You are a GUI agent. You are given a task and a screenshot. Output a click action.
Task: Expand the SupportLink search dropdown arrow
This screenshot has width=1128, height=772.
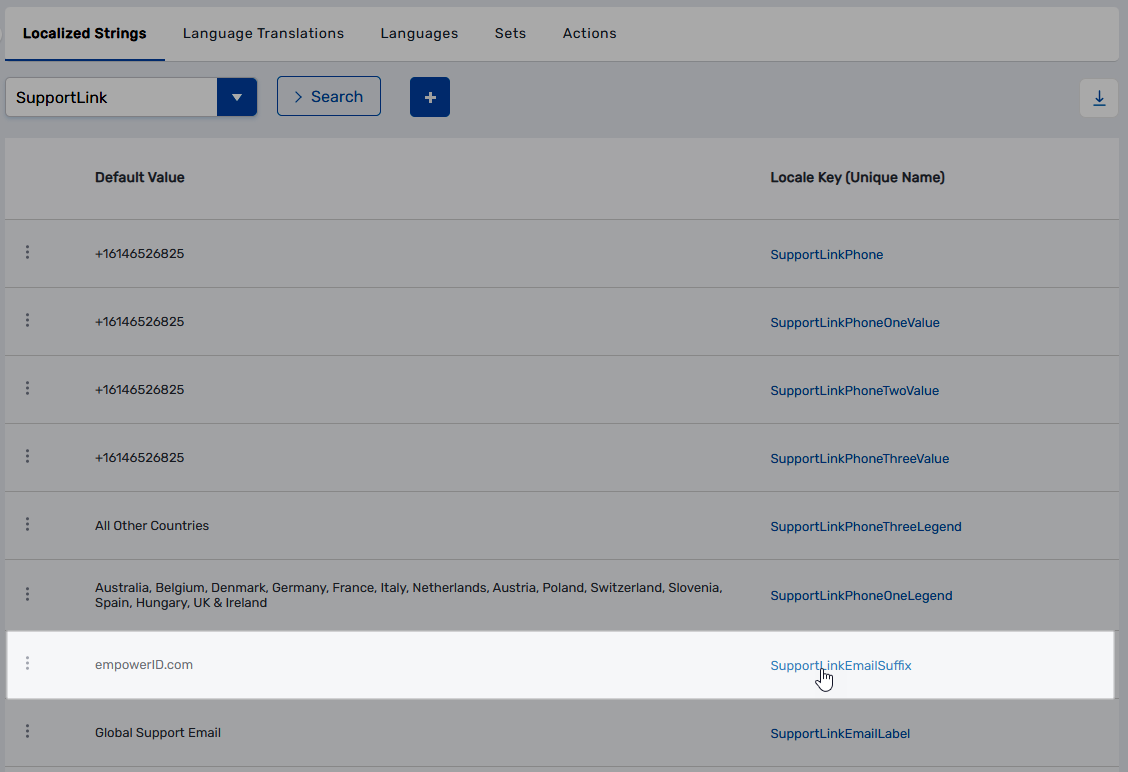coord(237,97)
